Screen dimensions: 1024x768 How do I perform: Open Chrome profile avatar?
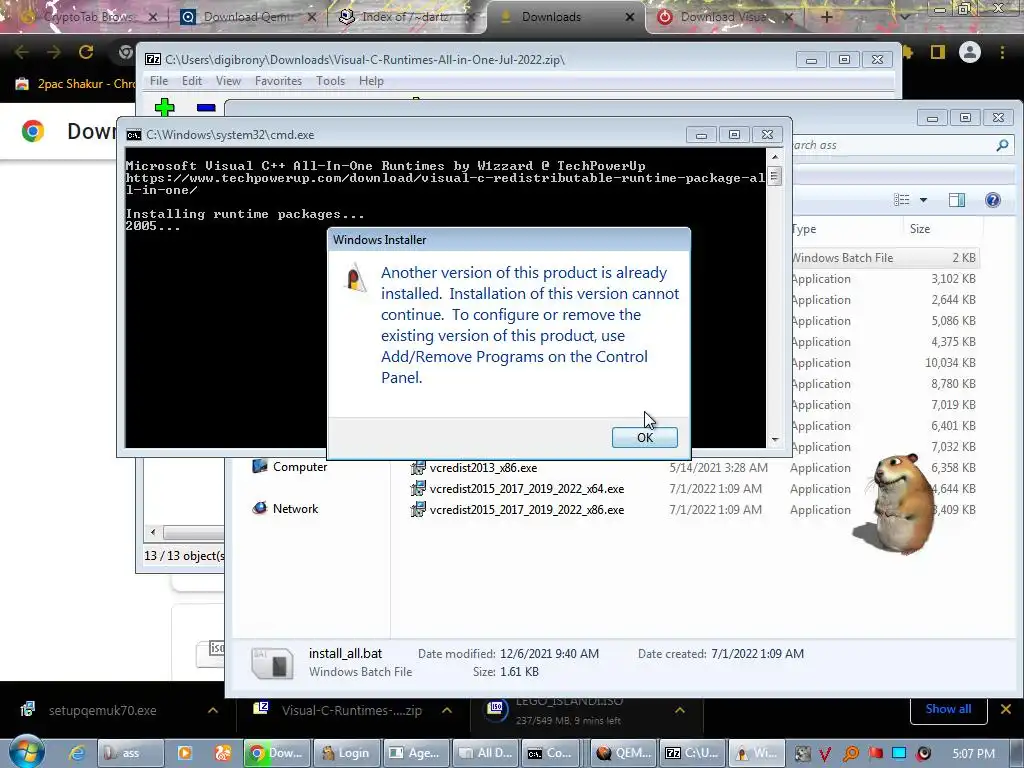(x=970, y=52)
